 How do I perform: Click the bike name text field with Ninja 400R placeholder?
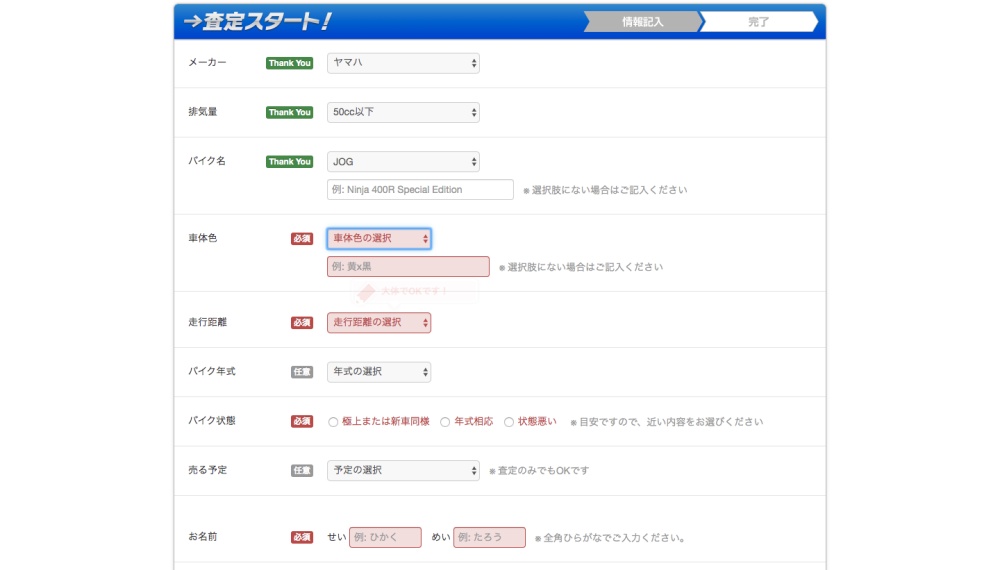click(x=420, y=190)
